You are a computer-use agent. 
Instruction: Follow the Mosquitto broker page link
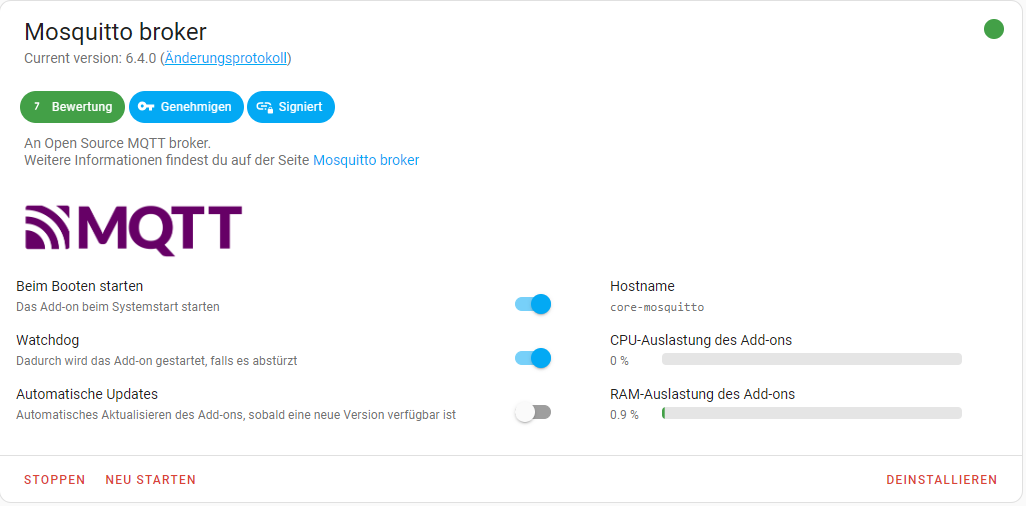click(366, 160)
